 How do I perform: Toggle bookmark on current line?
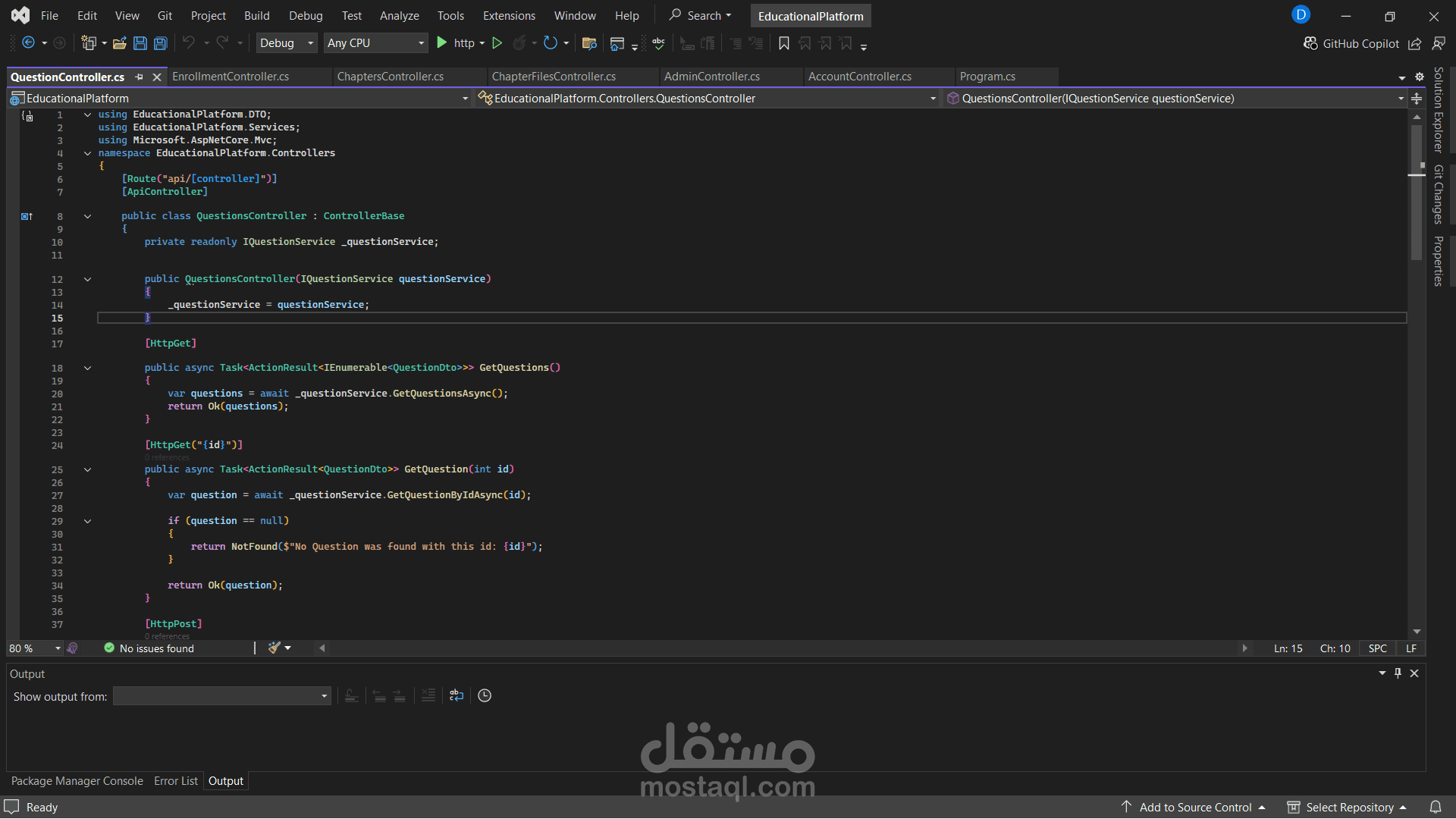(x=784, y=43)
